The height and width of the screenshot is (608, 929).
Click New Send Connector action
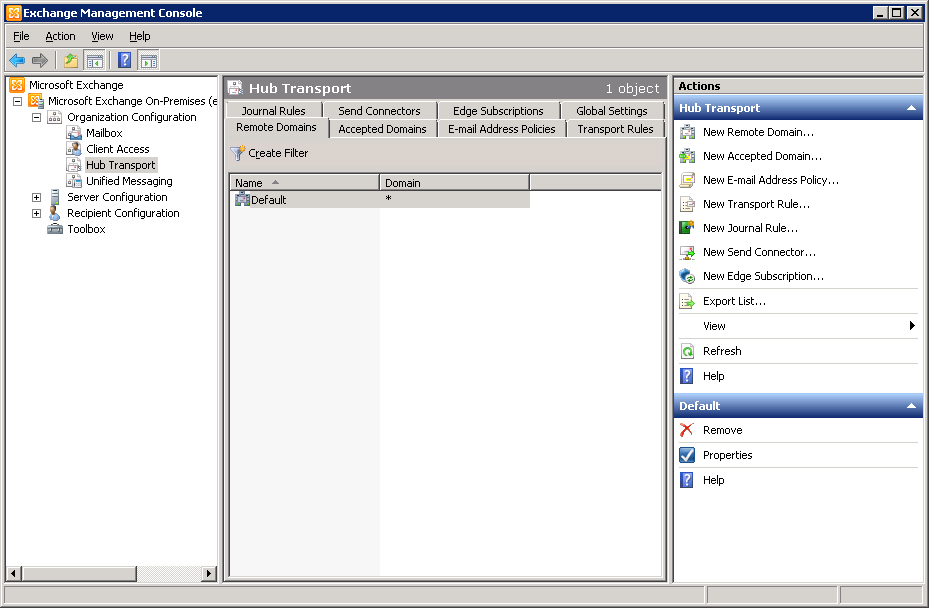pos(760,252)
